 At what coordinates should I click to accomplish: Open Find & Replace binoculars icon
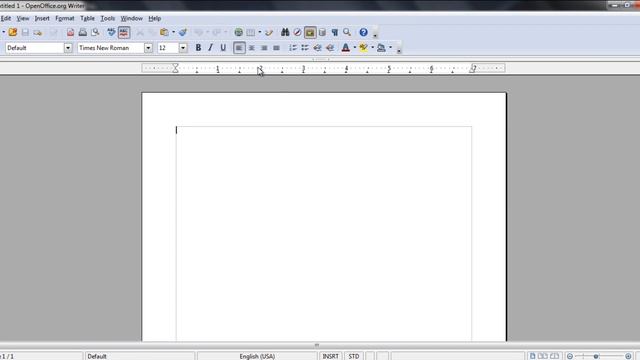click(x=285, y=32)
